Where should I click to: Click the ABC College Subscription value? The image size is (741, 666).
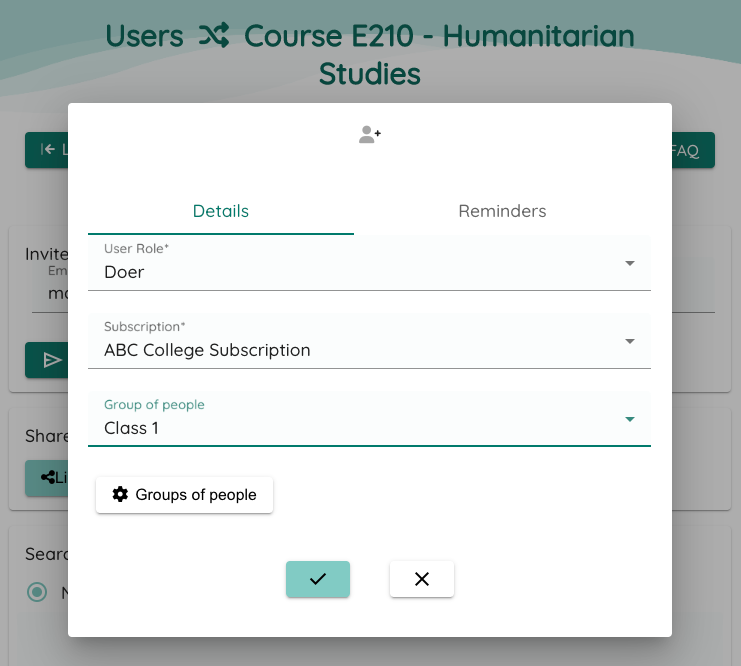[x=207, y=350]
